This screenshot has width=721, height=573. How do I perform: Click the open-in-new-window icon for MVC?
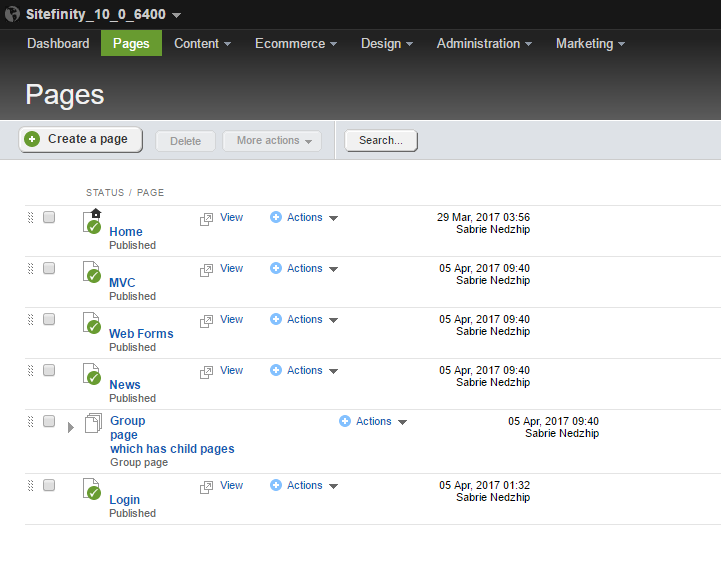point(206,270)
